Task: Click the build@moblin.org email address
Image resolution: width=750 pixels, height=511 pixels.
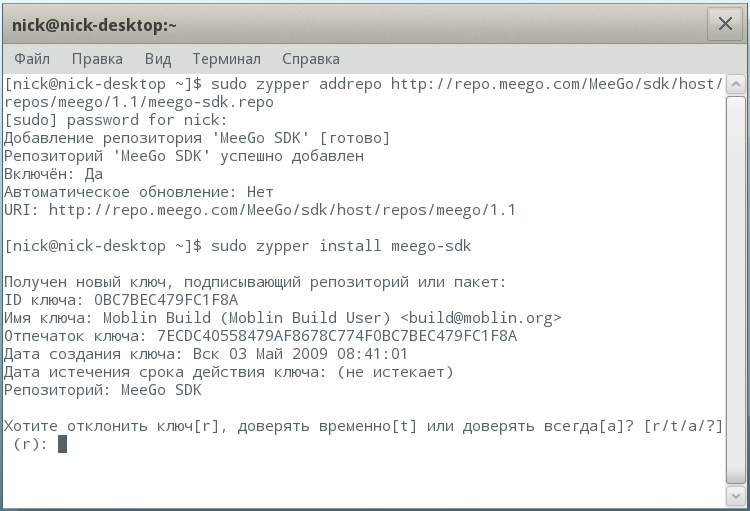Action: pyautogui.click(x=481, y=318)
